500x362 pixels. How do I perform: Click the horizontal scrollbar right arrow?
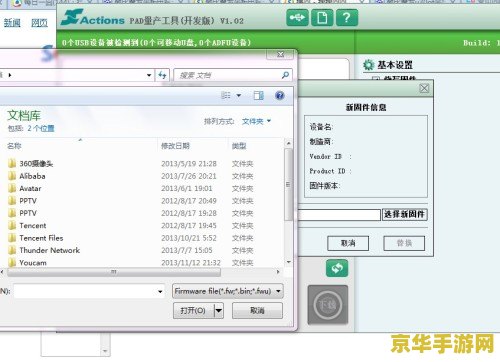(278, 272)
